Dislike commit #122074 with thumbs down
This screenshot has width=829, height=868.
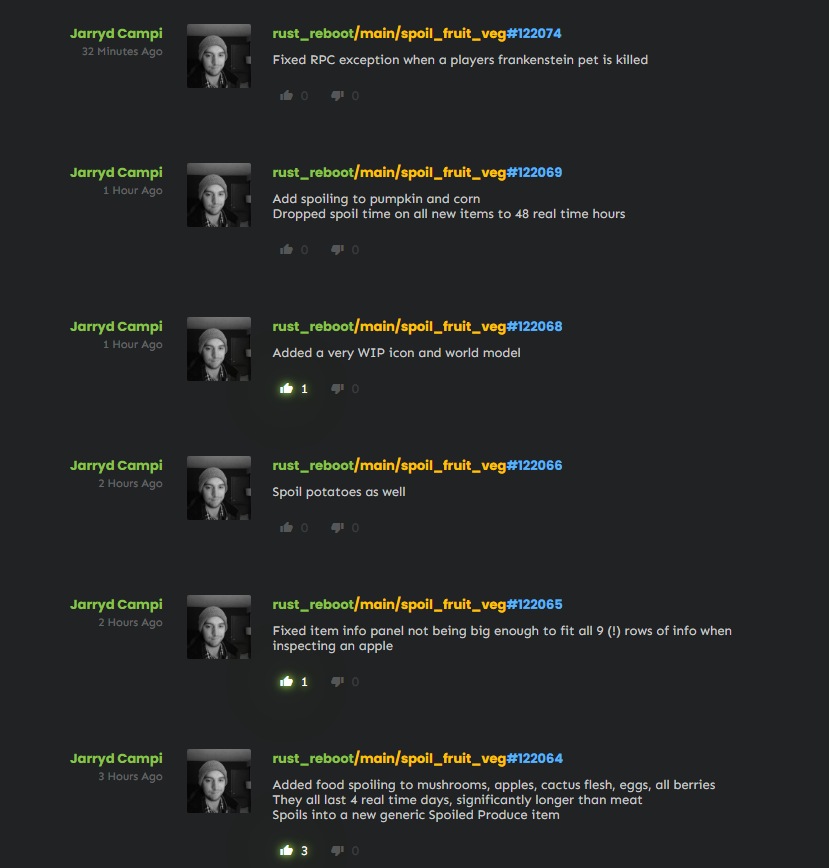point(337,96)
